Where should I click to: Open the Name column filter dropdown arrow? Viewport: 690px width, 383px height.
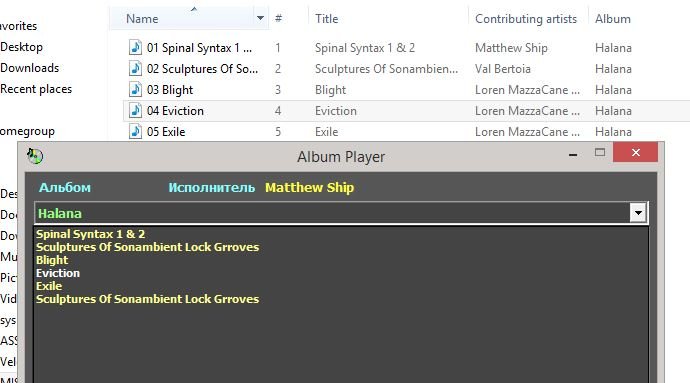261,18
